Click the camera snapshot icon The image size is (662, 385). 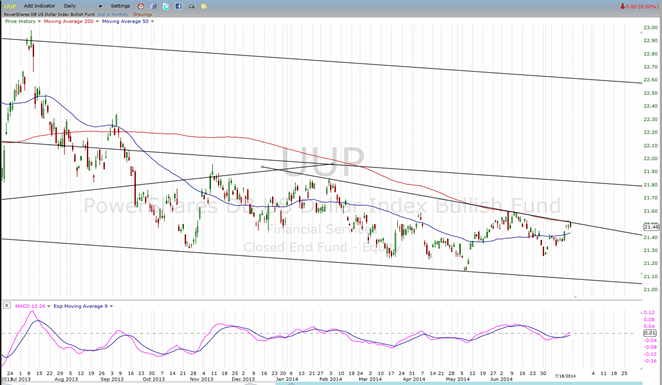click(191, 6)
